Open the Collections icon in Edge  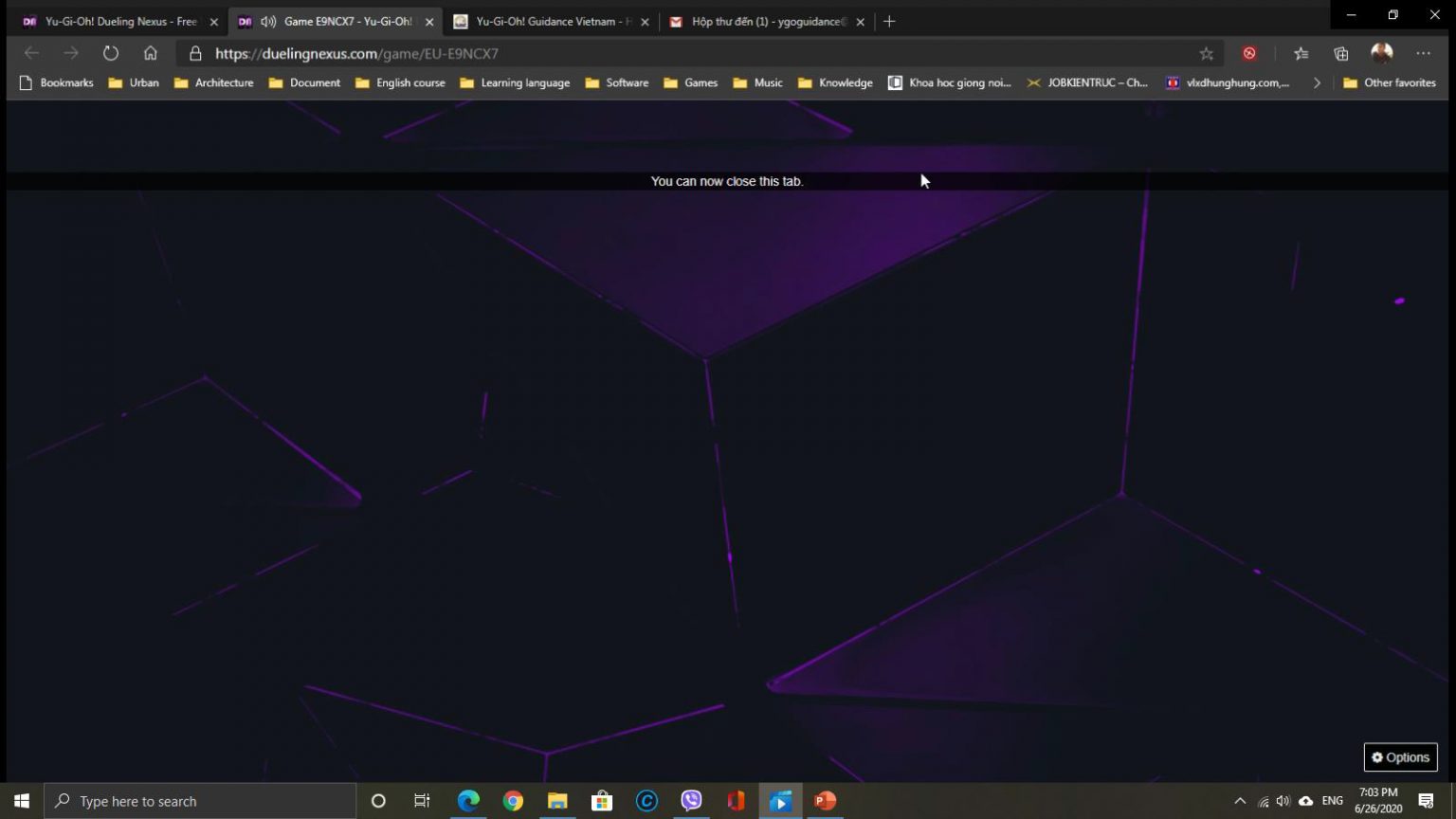[x=1339, y=53]
